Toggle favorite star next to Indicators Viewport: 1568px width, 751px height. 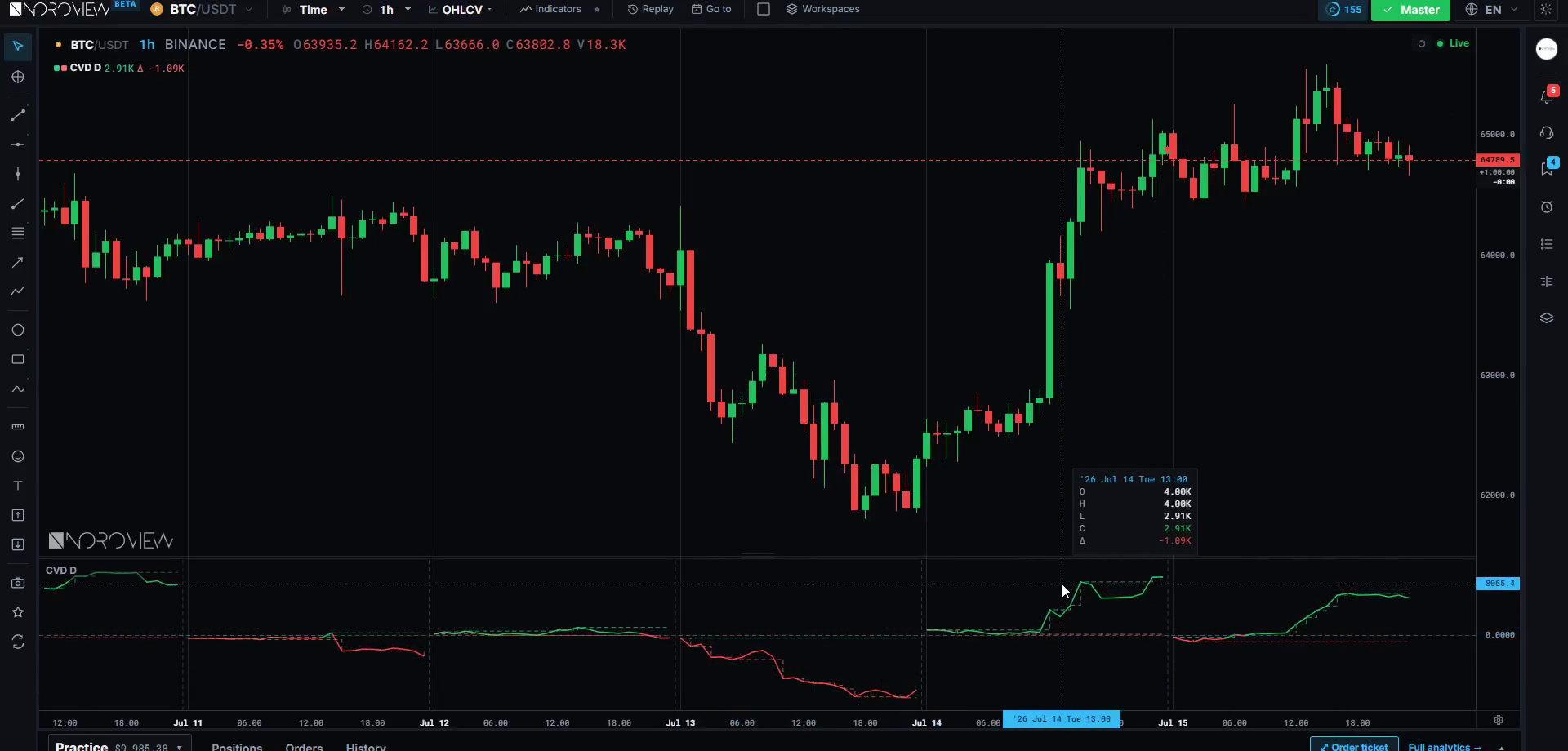(597, 9)
